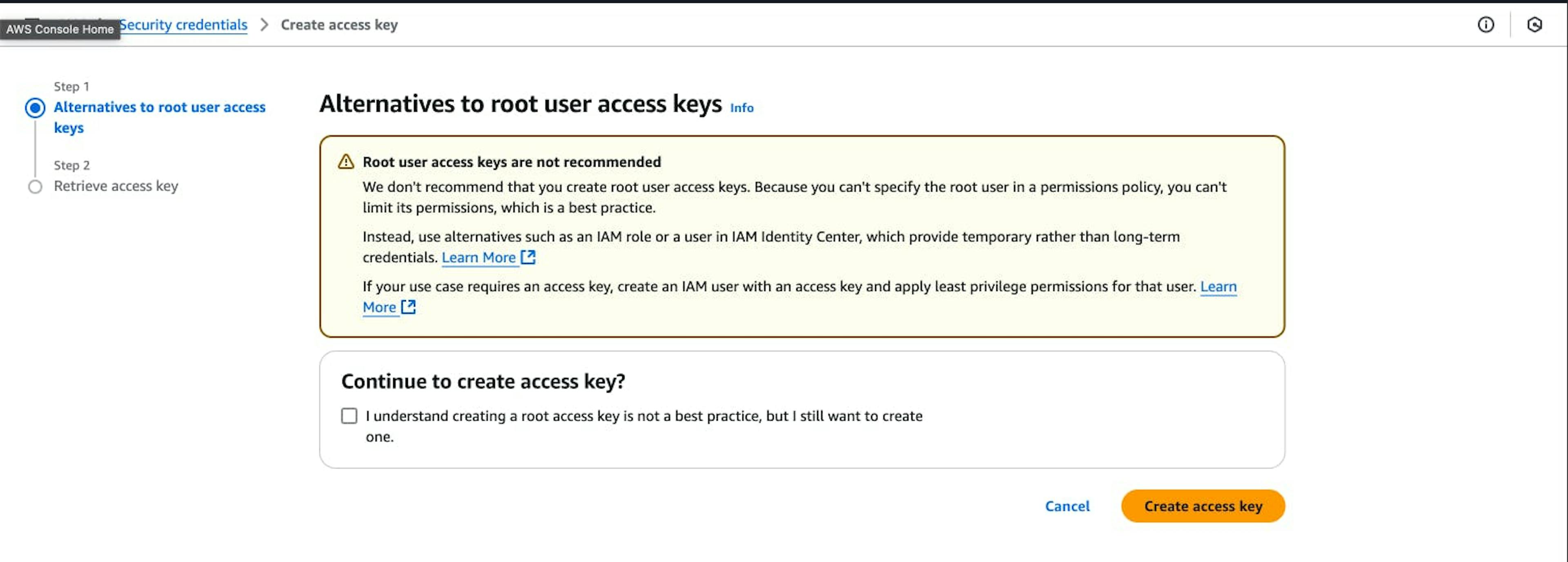Click the orange Create access key button
The height and width of the screenshot is (562, 1568).
(x=1203, y=506)
